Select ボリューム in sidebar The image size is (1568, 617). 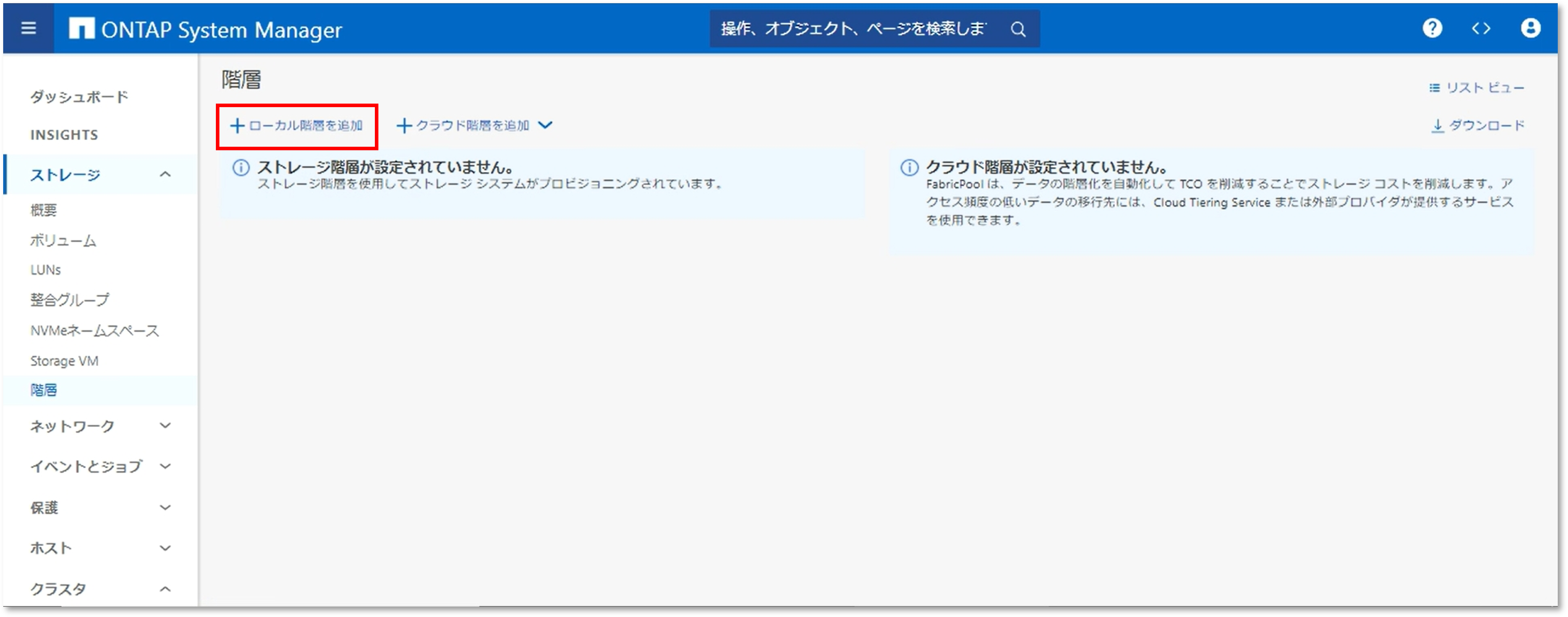click(x=63, y=240)
